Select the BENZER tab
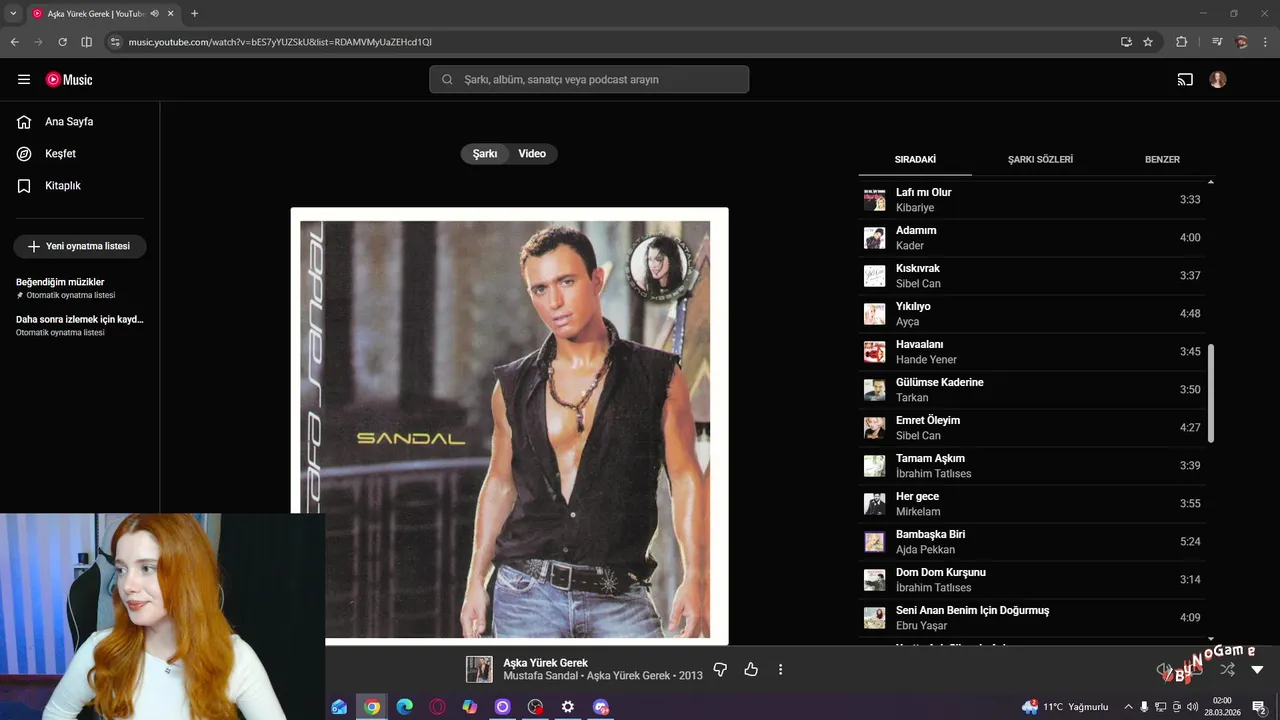 1162,159
